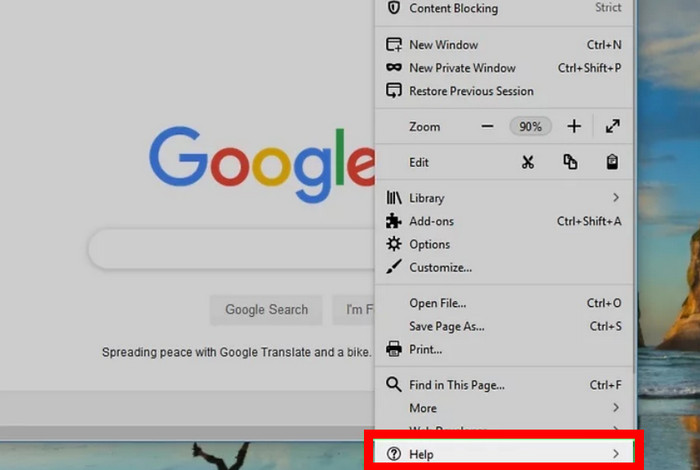Image resolution: width=700 pixels, height=470 pixels.
Task: Click the Paste clipboard icon
Action: 612,162
